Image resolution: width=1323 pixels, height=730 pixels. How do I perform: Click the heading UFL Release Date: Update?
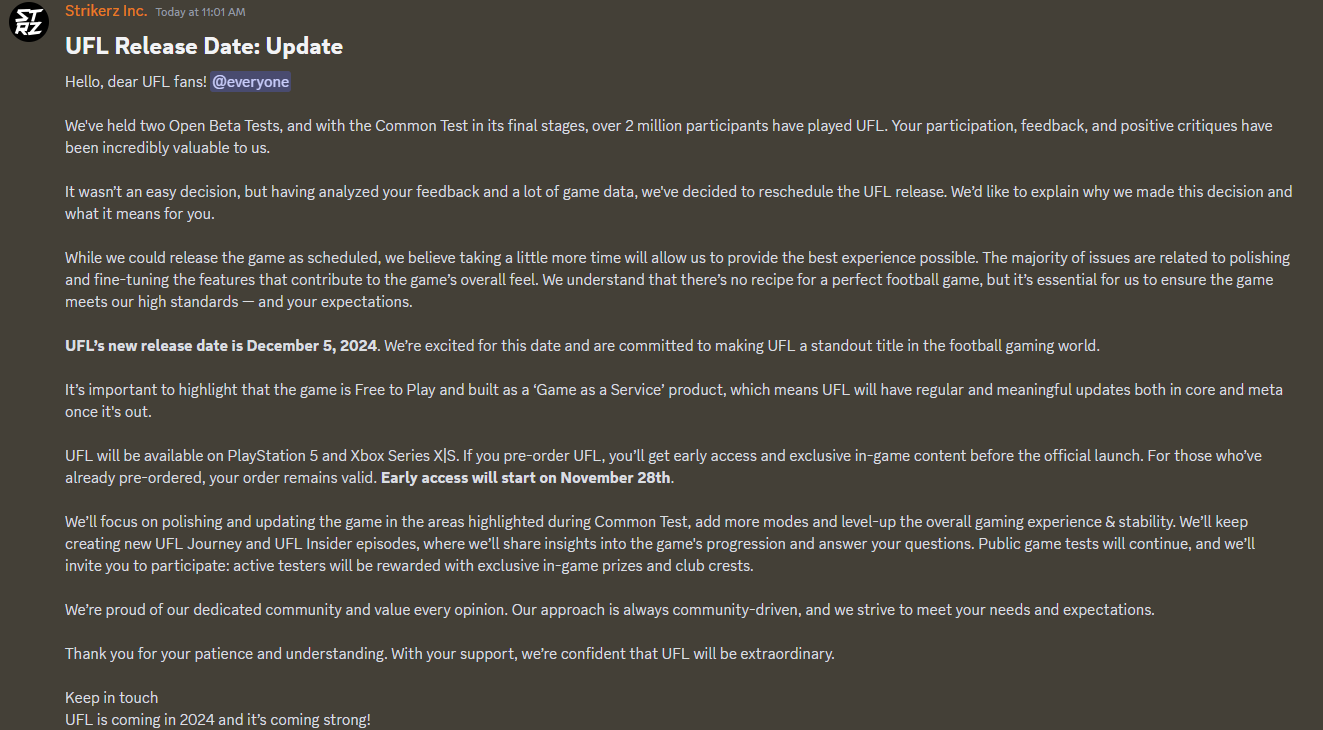[203, 45]
